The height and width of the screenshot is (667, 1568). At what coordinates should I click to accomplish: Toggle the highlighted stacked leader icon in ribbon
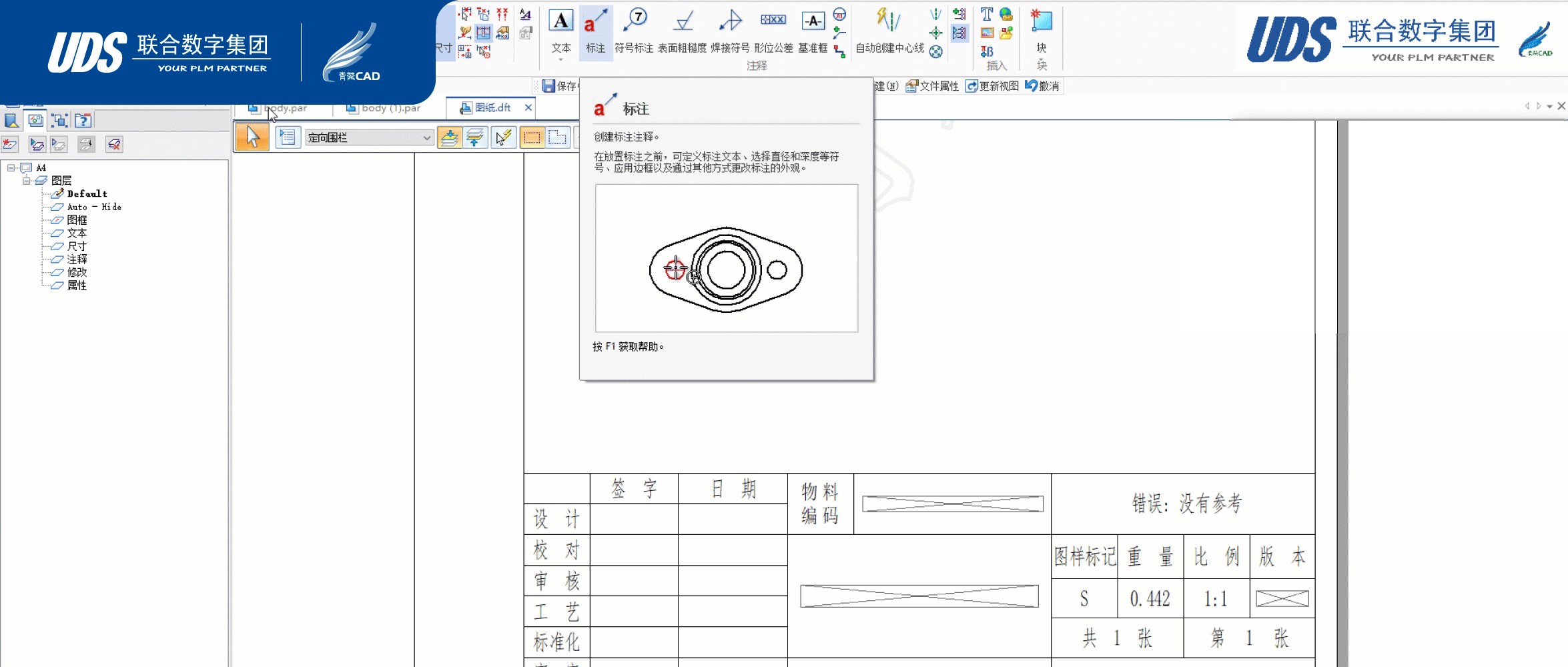[x=959, y=33]
